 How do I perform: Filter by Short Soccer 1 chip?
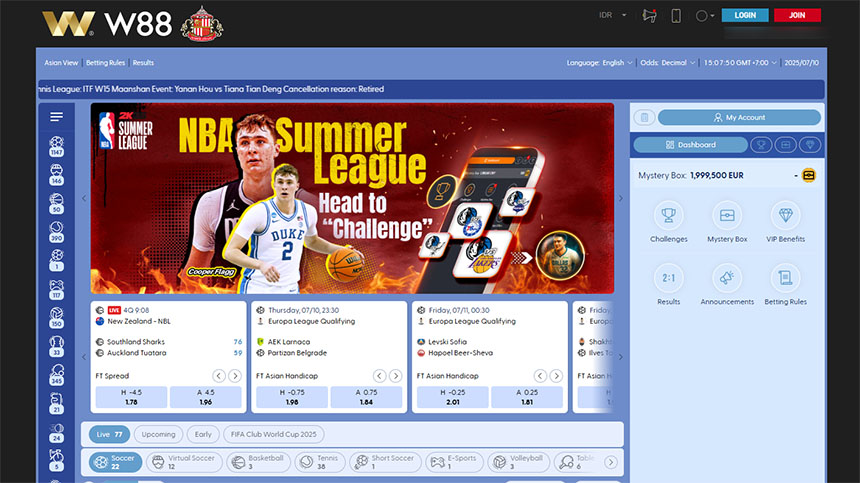point(386,462)
